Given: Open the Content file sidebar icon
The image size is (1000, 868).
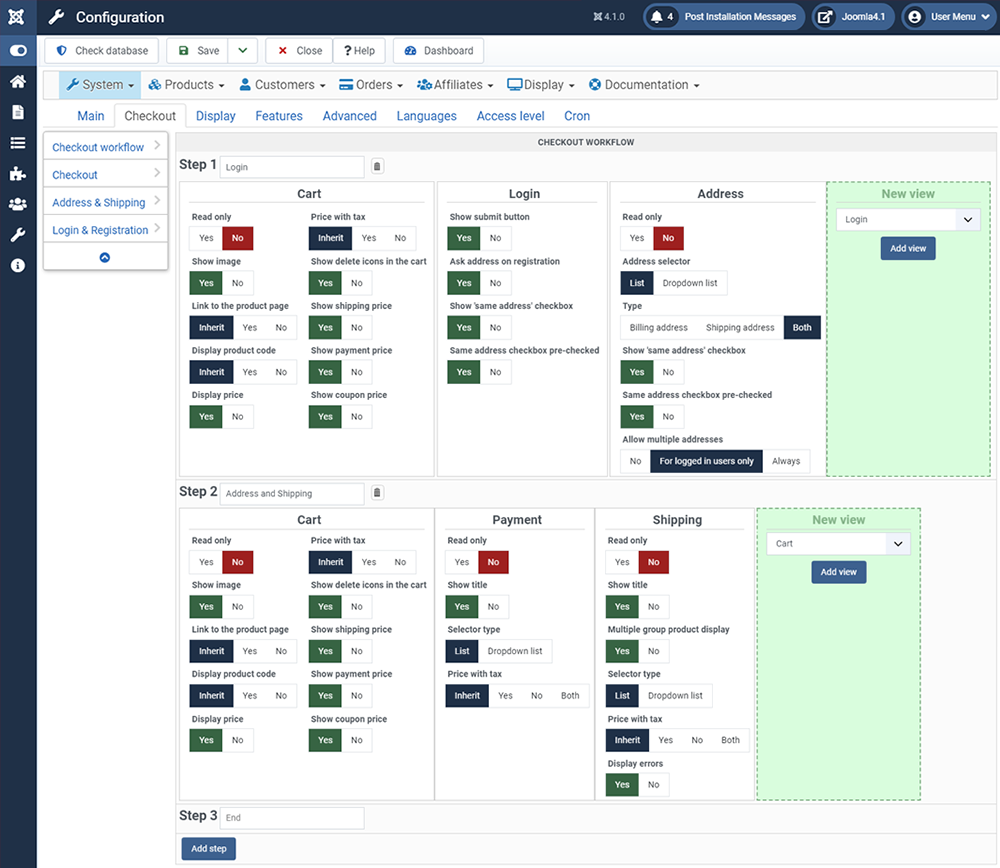Looking at the screenshot, I should pos(18,112).
